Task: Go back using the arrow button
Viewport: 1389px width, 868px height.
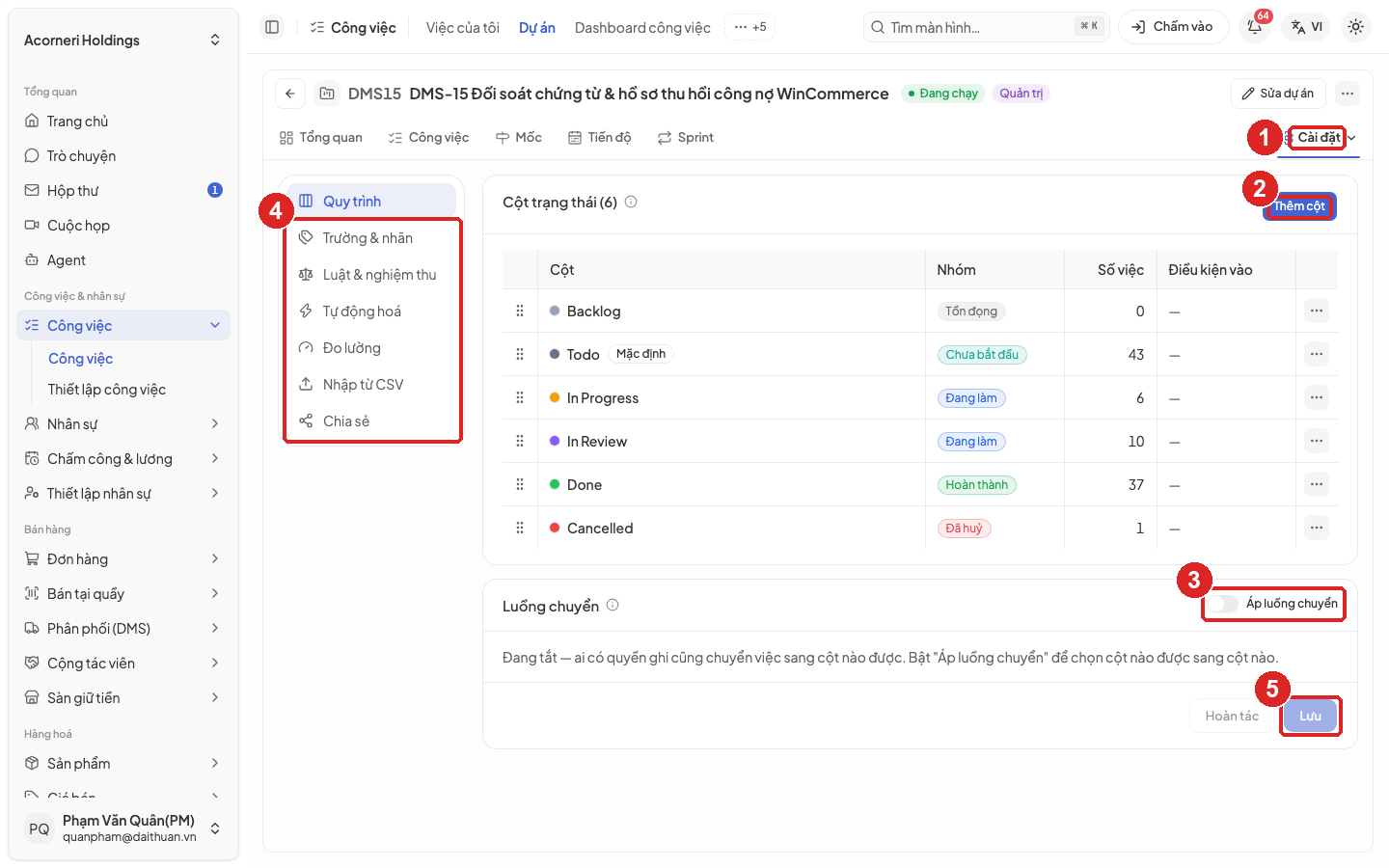Action: click(x=290, y=94)
